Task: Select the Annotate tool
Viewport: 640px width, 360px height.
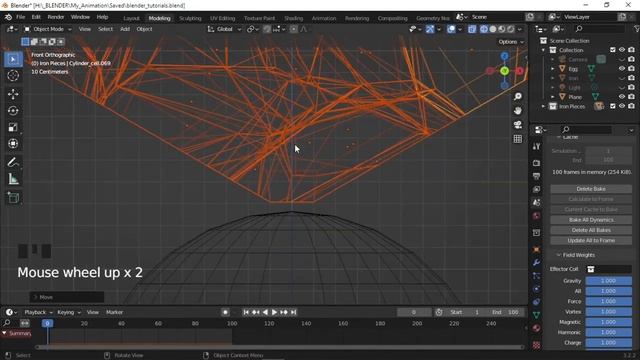Action: [13, 162]
